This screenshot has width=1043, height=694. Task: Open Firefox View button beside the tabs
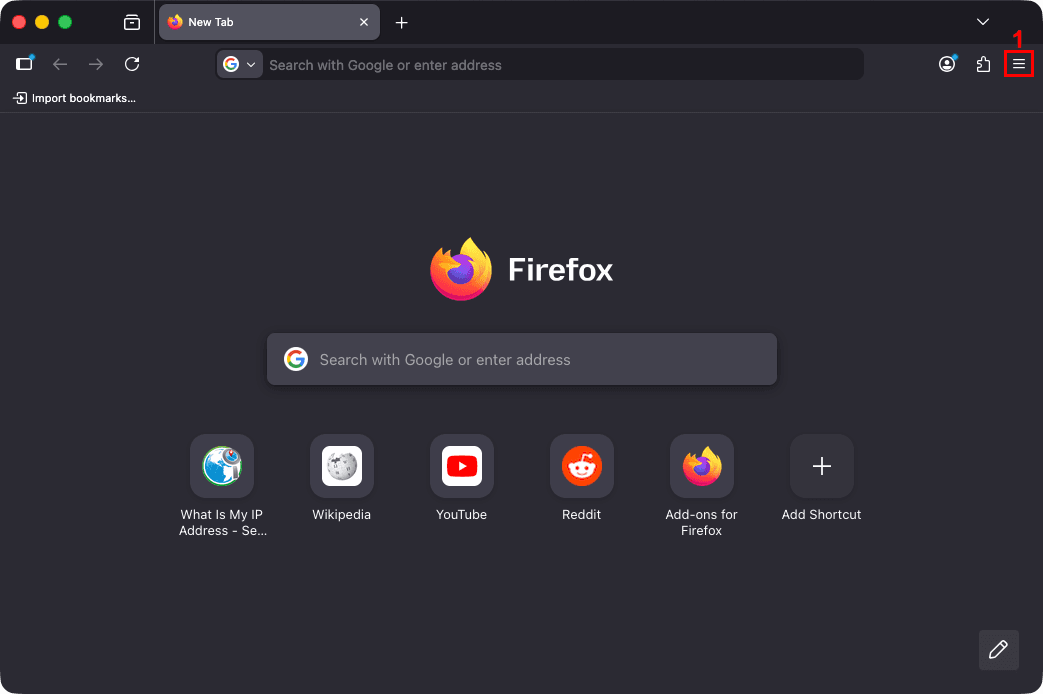(132, 23)
